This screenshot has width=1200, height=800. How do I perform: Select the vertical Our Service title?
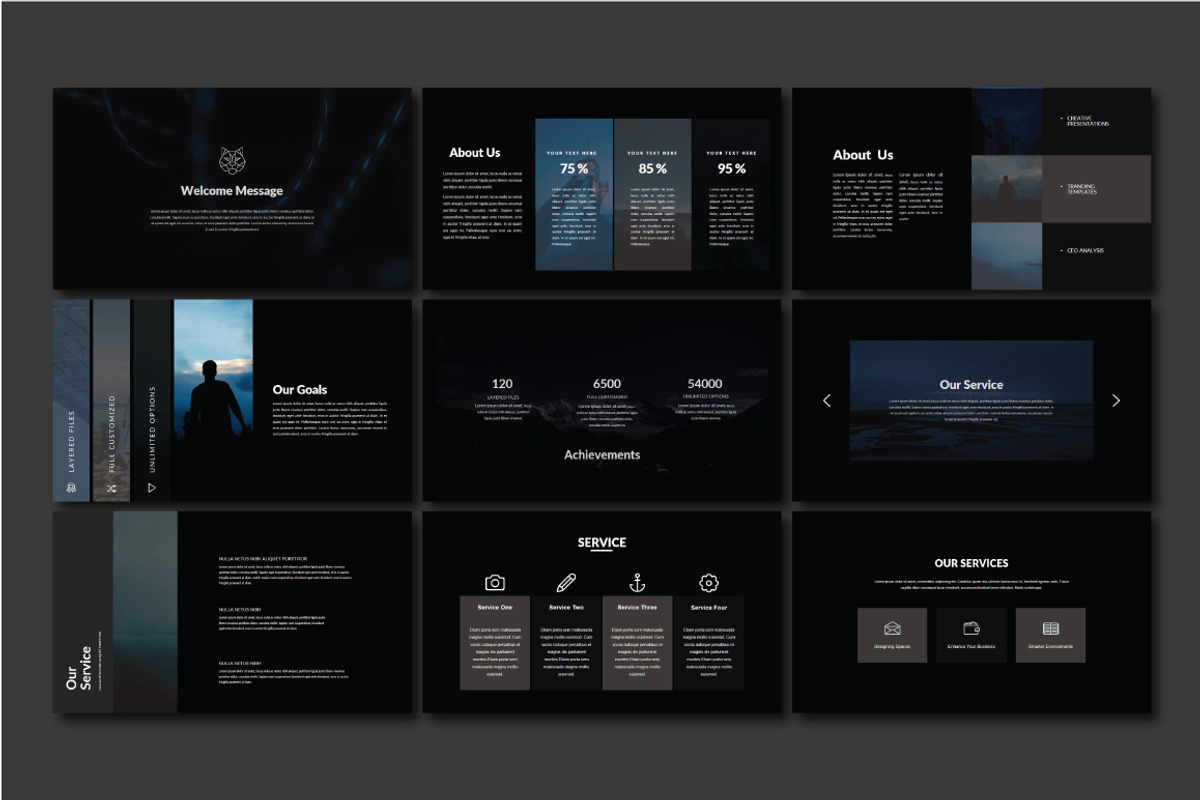coord(79,668)
